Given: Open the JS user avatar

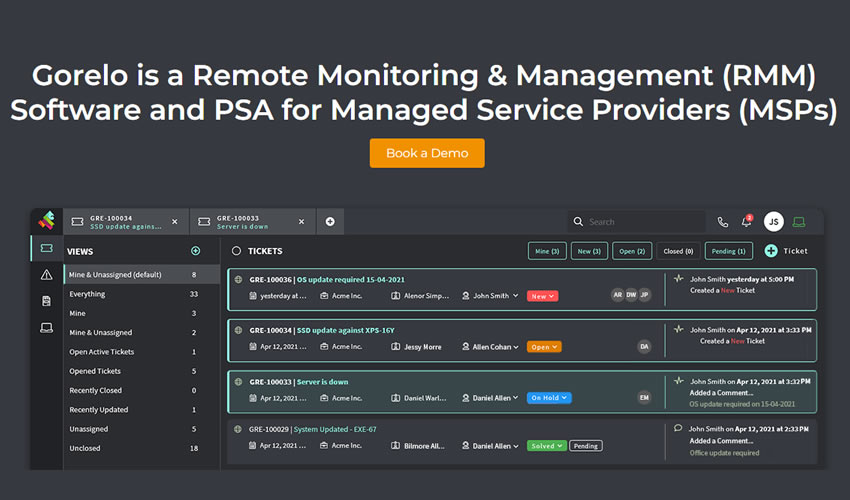Looking at the screenshot, I should [x=774, y=221].
